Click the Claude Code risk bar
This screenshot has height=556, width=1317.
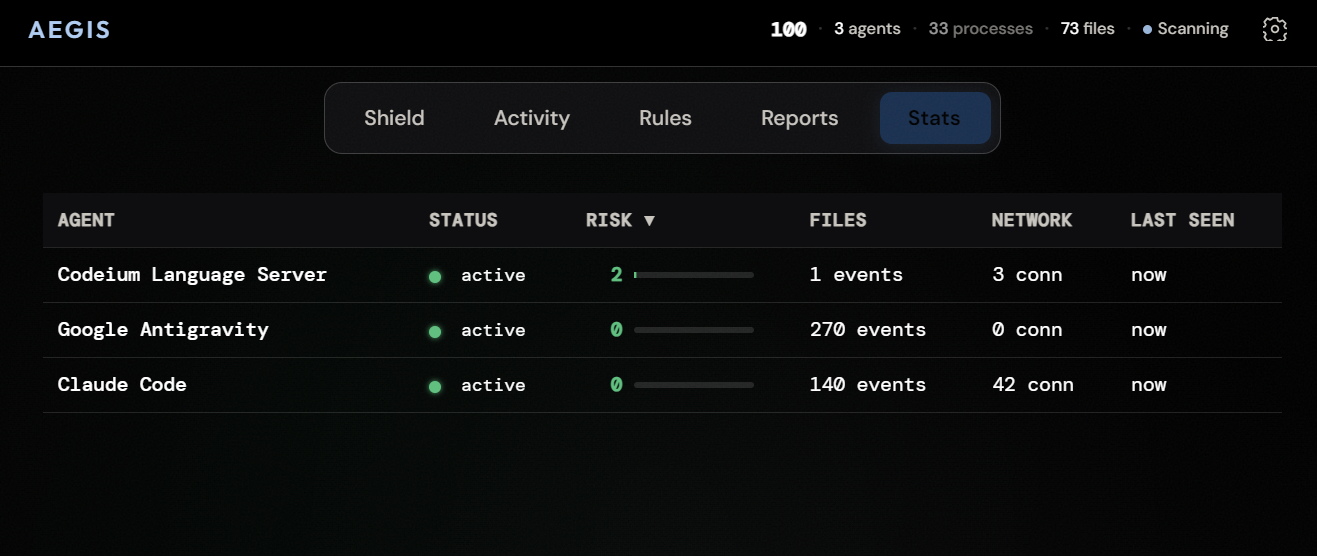693,385
